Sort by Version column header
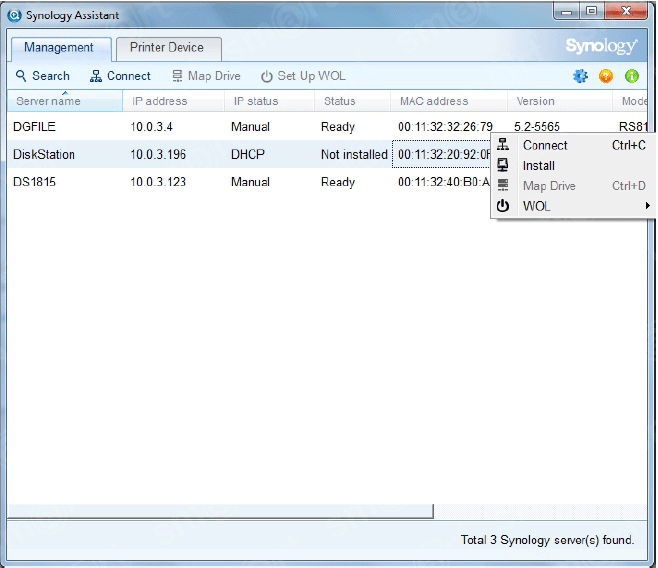658x568 pixels. point(560,101)
